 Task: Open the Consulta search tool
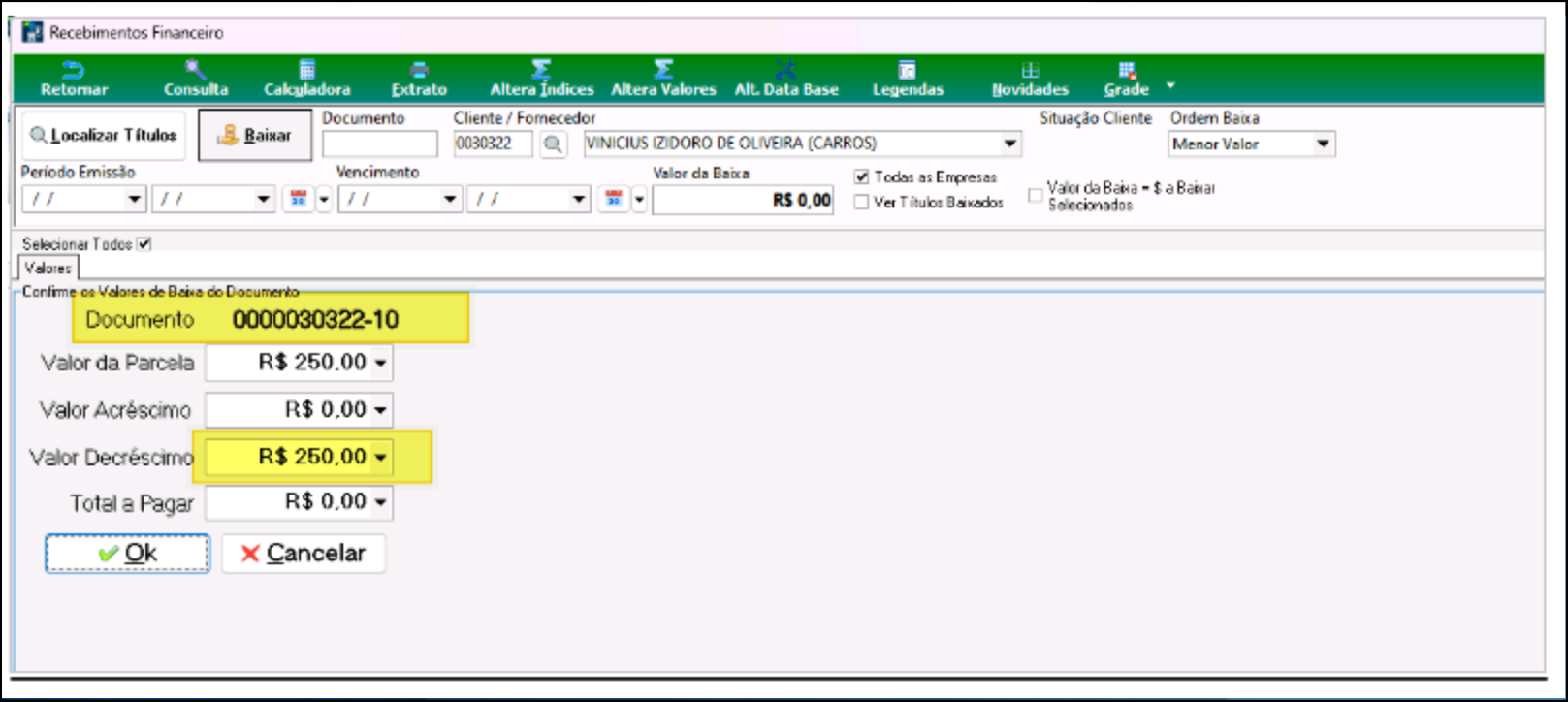[196, 79]
